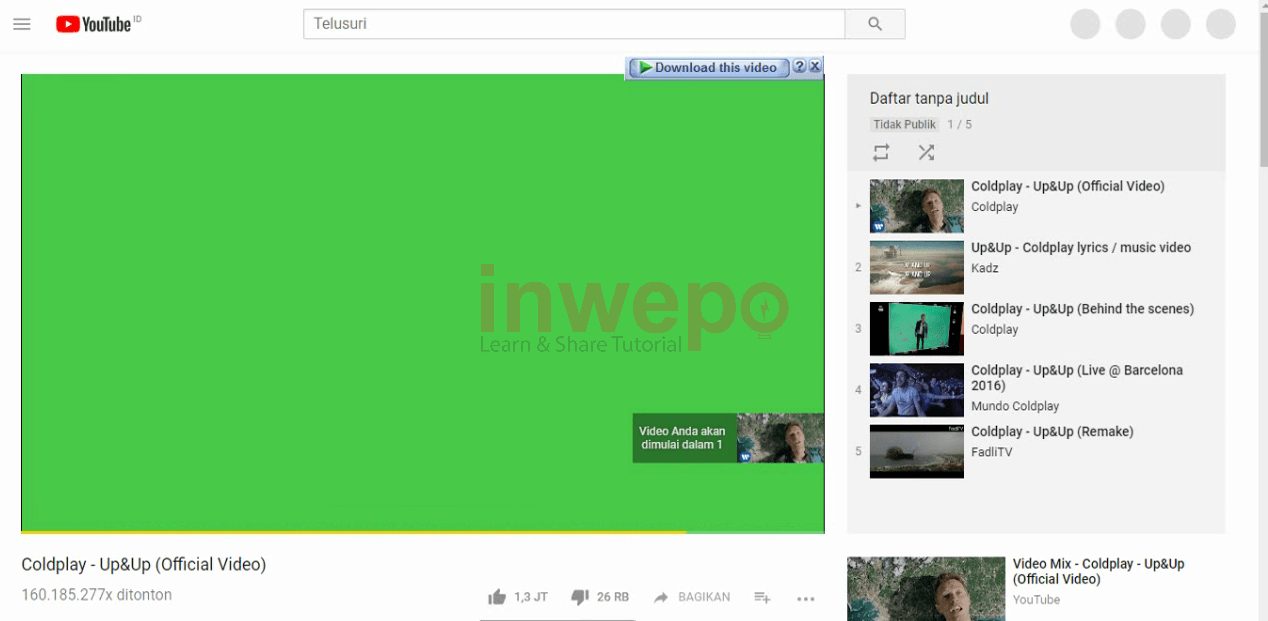Open the Mundo Coldplay live video thumbnail
The image size is (1268, 621).
pos(917,390)
